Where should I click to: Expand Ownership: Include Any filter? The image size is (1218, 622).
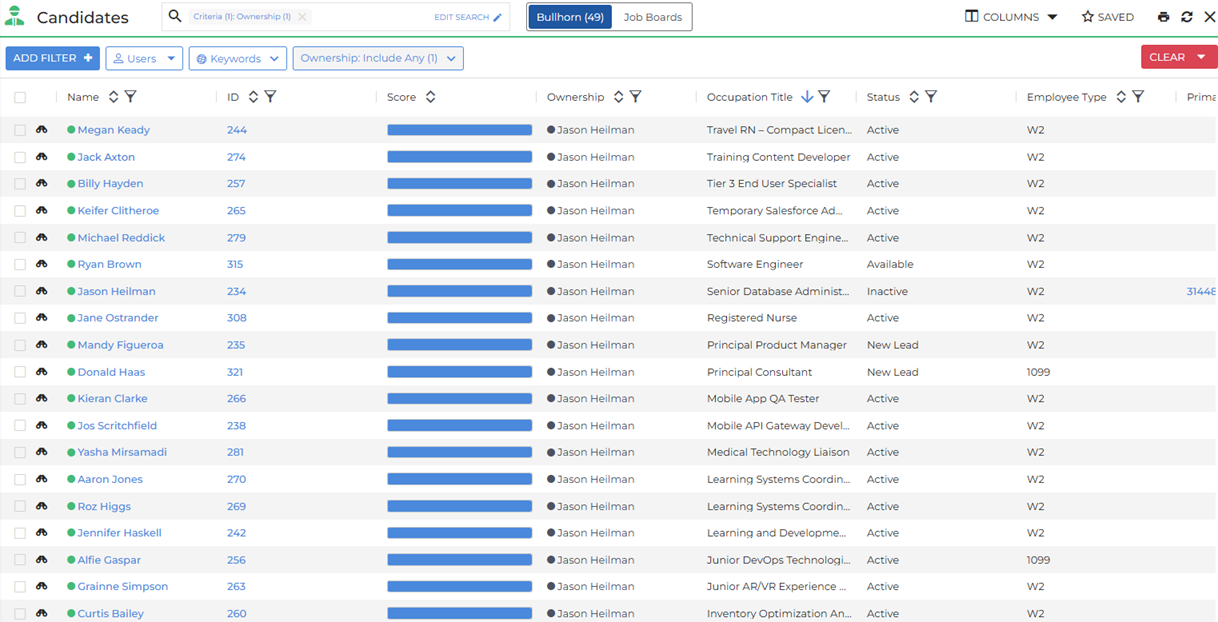click(x=378, y=58)
